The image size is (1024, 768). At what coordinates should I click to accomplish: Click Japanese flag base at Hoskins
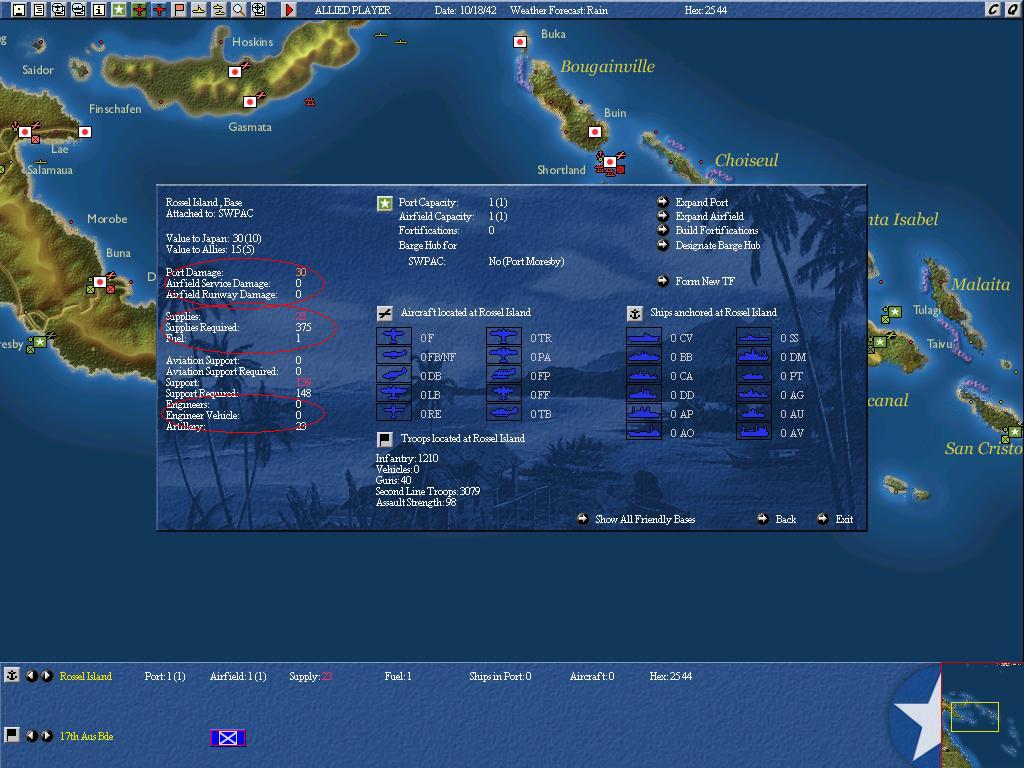[235, 72]
